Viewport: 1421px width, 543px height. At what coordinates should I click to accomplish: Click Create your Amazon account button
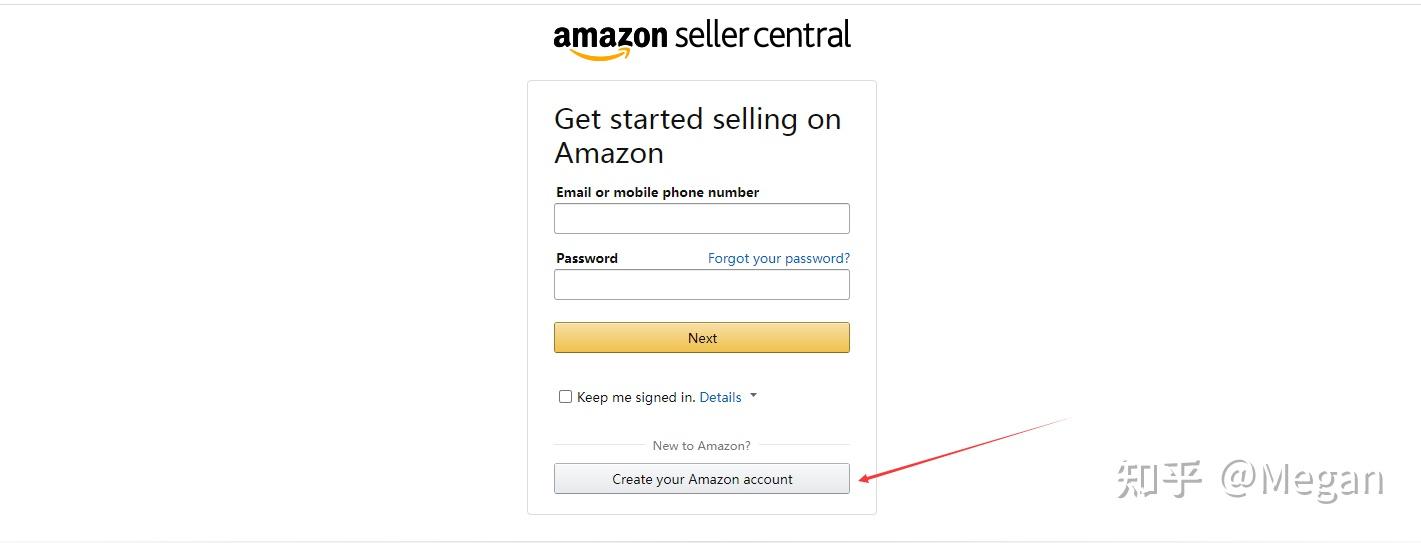[x=702, y=479]
